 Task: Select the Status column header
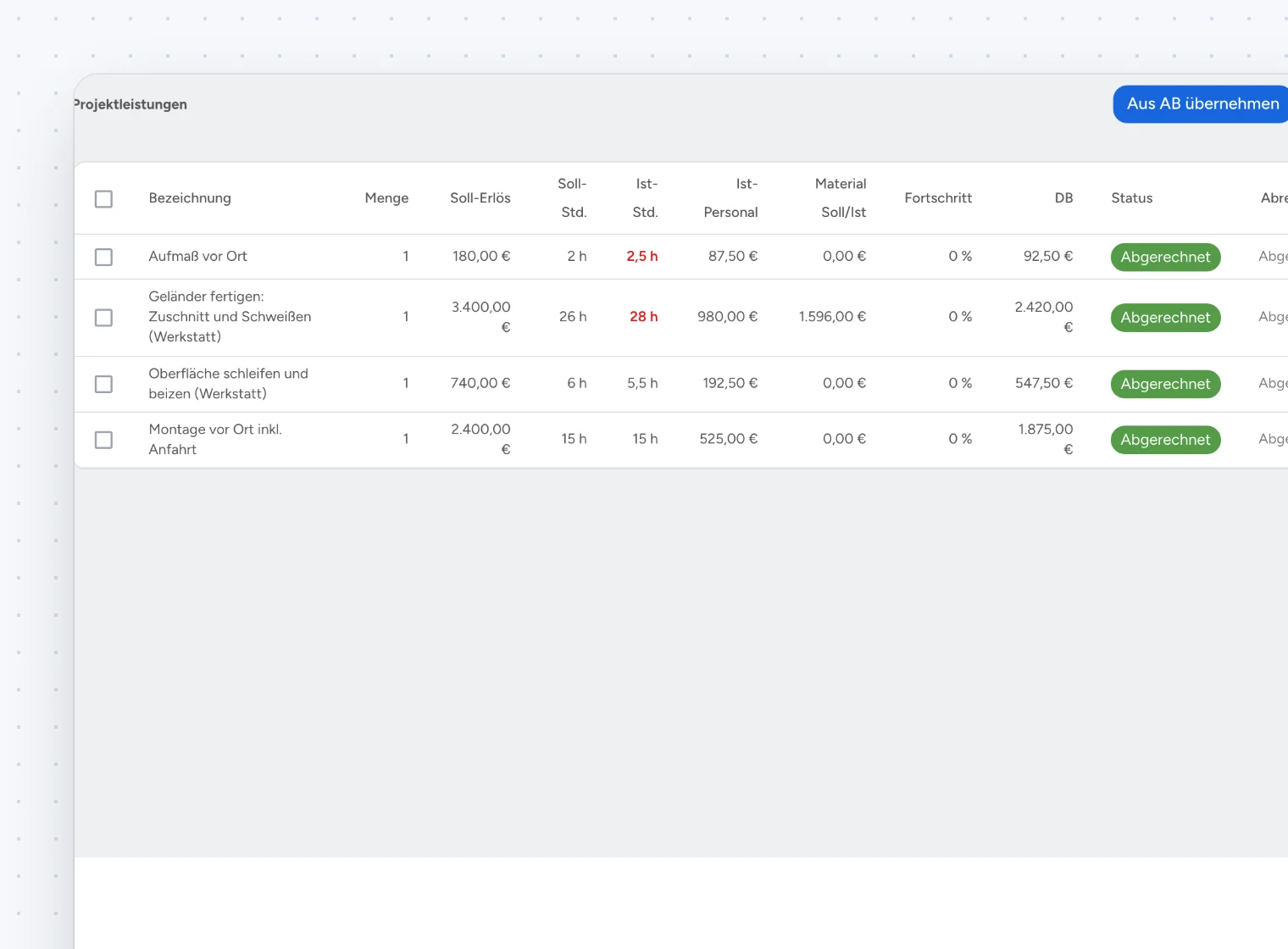tap(1132, 198)
